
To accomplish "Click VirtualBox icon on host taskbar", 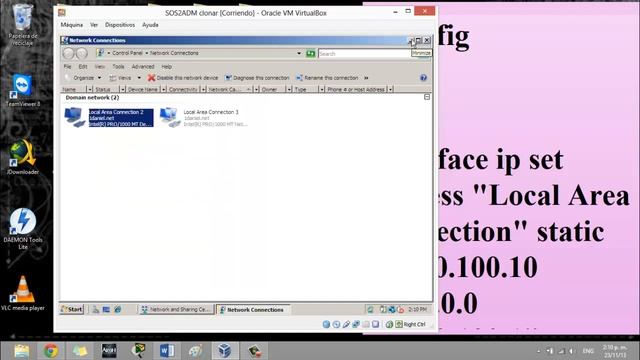I will (x=224, y=351).
